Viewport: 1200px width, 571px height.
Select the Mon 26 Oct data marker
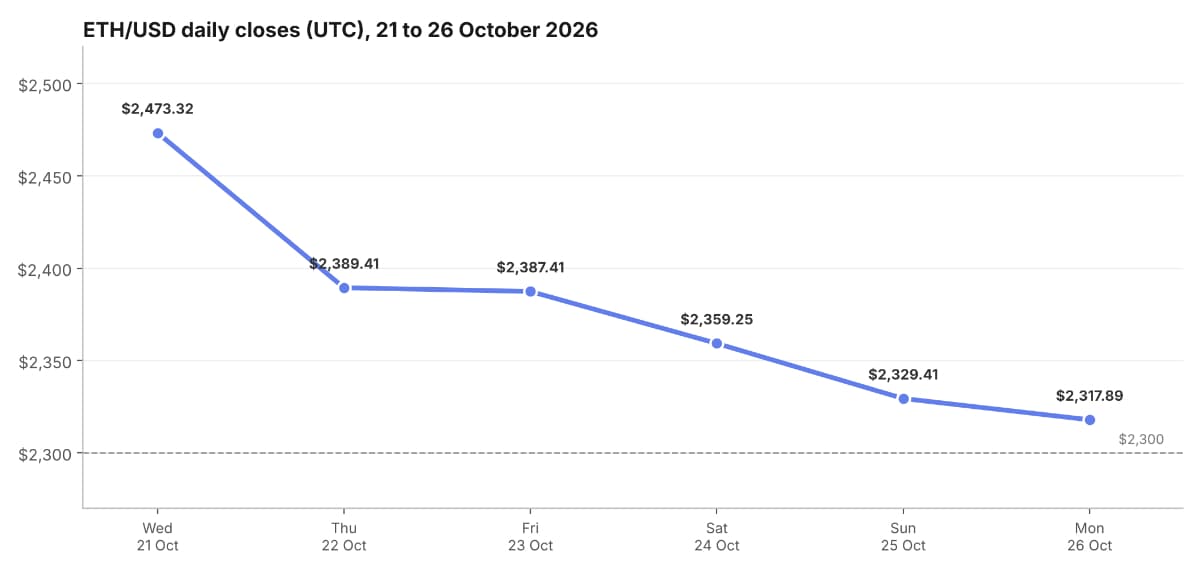pyautogui.click(x=1090, y=420)
